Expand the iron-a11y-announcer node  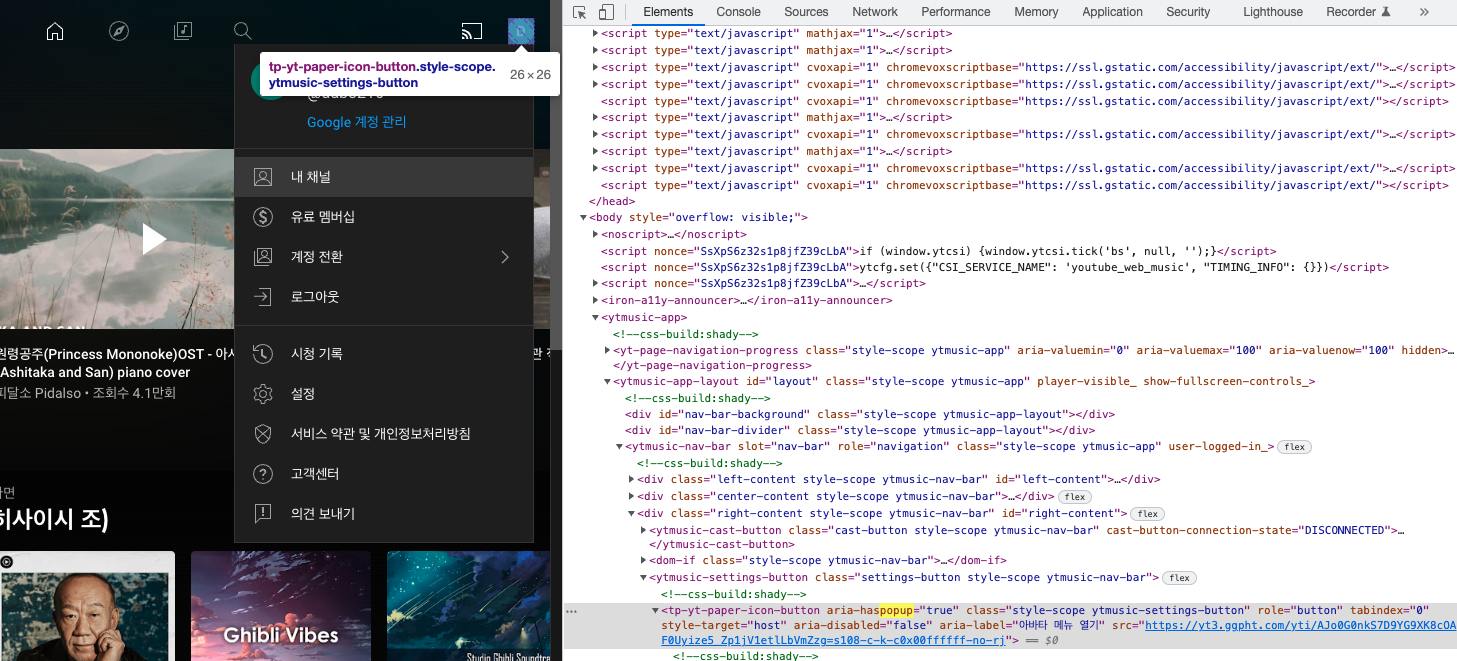[x=596, y=300]
